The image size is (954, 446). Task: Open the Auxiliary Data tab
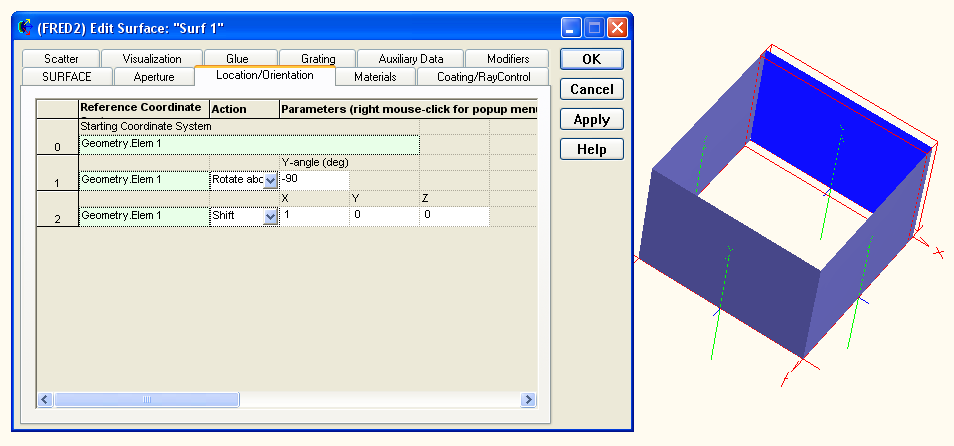coord(410,59)
